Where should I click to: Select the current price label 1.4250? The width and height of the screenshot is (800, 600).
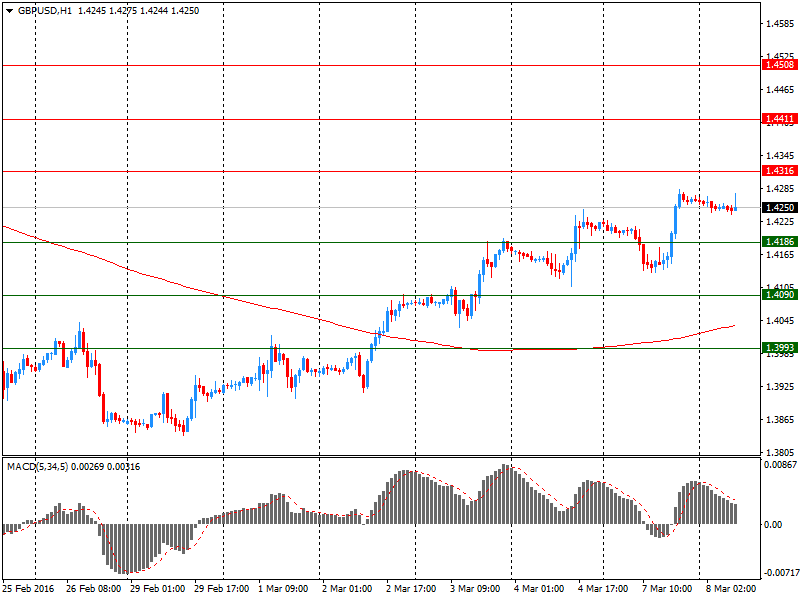[780, 208]
